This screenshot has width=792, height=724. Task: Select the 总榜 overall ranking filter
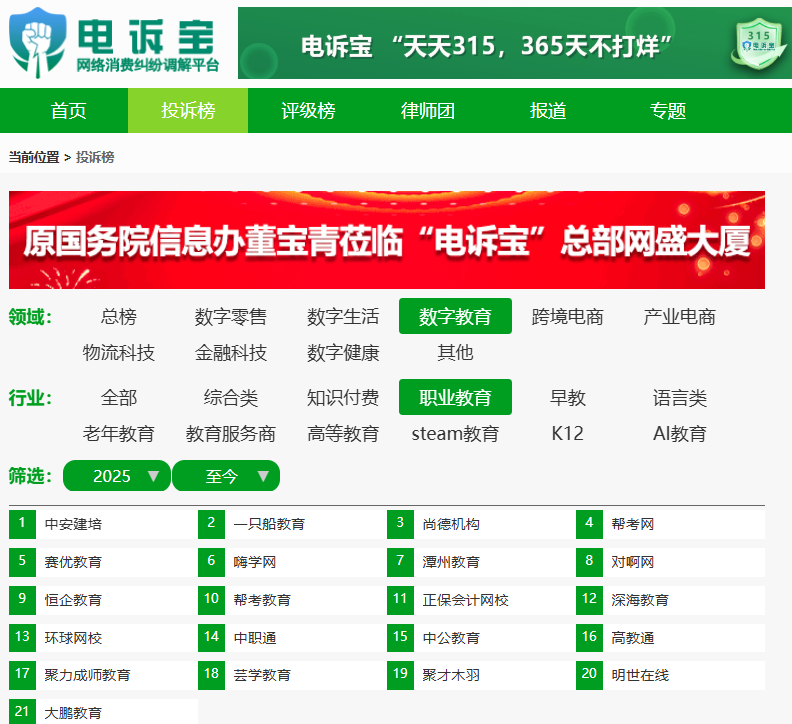click(x=119, y=317)
